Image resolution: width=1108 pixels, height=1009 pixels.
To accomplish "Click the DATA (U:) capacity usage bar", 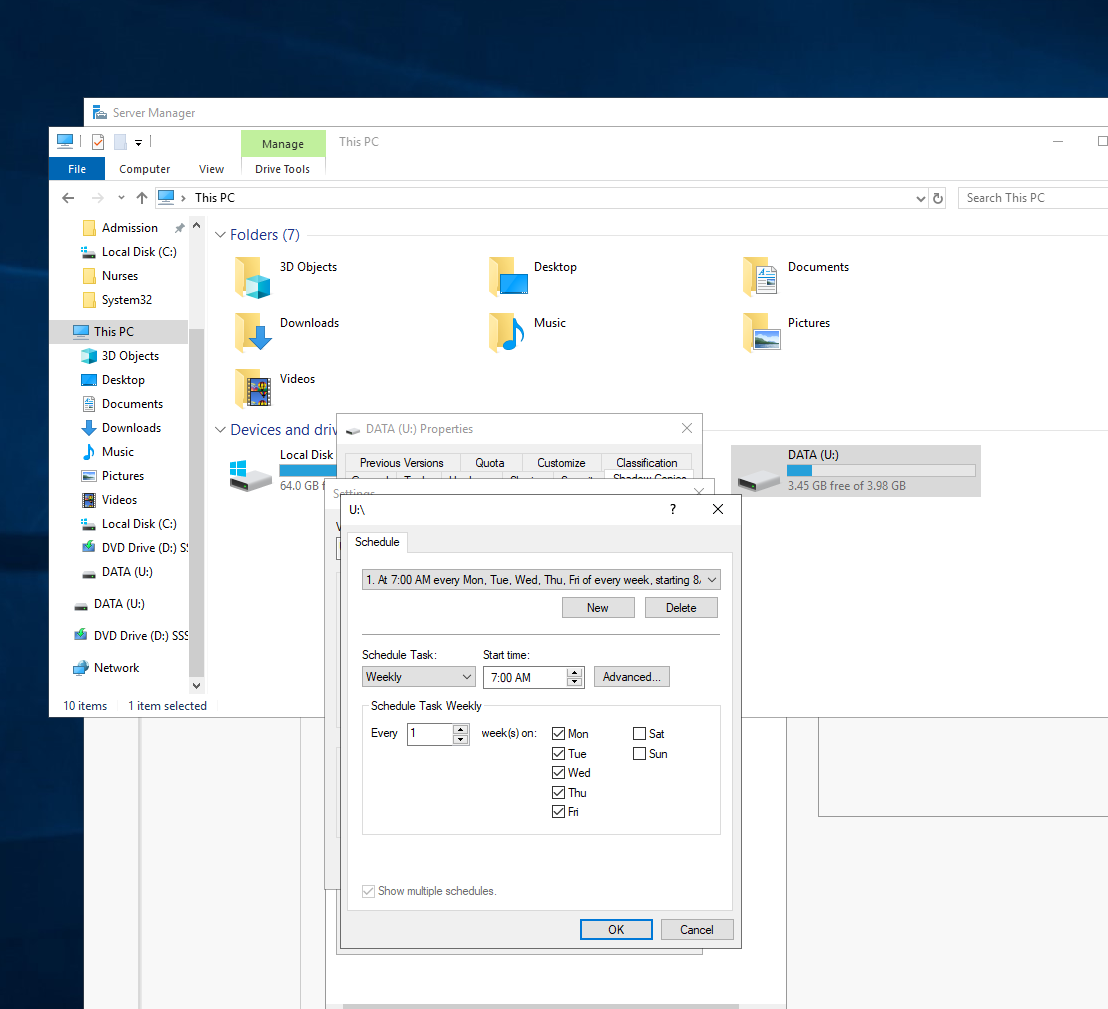I will [x=881, y=471].
